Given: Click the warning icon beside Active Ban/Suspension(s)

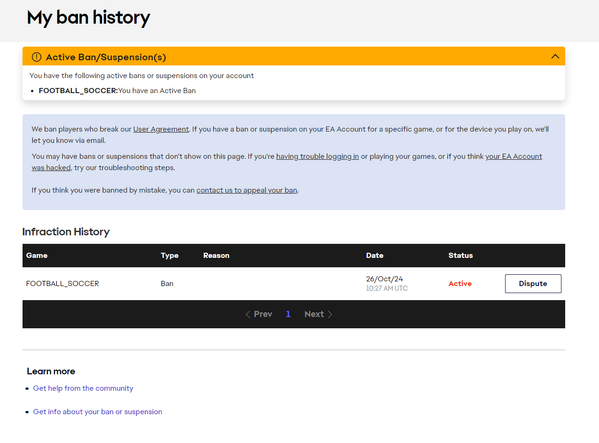Looking at the screenshot, I should (x=36, y=57).
